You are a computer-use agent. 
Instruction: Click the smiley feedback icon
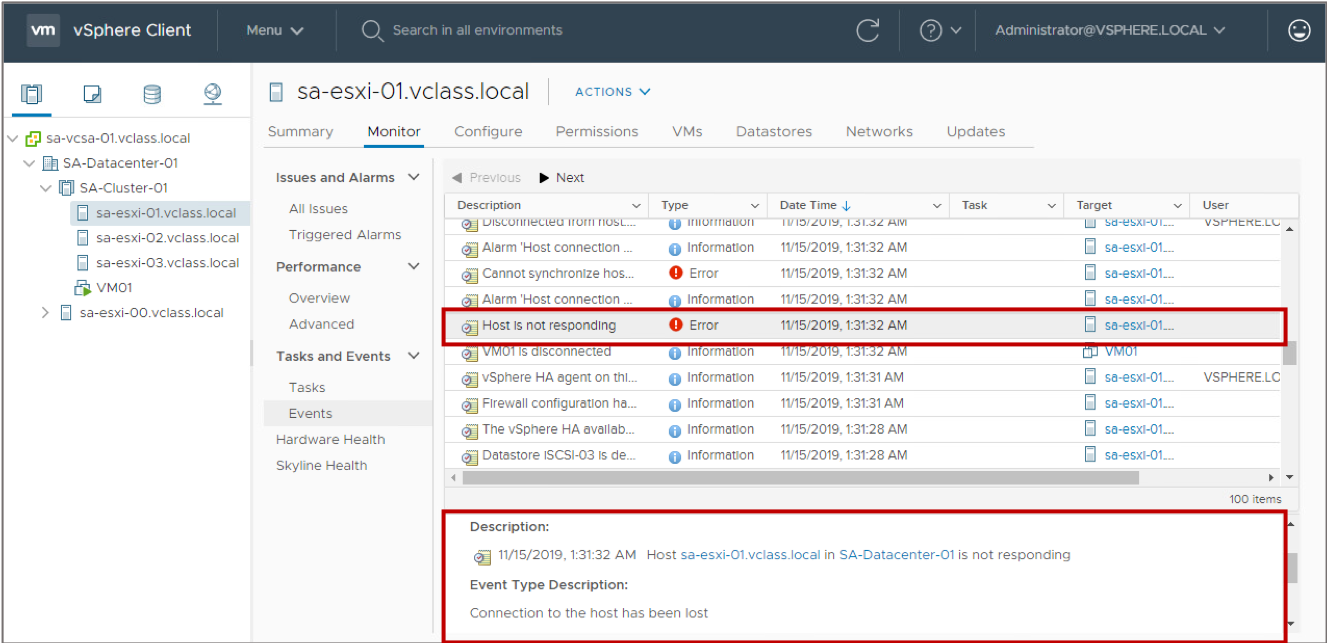coord(1299,30)
